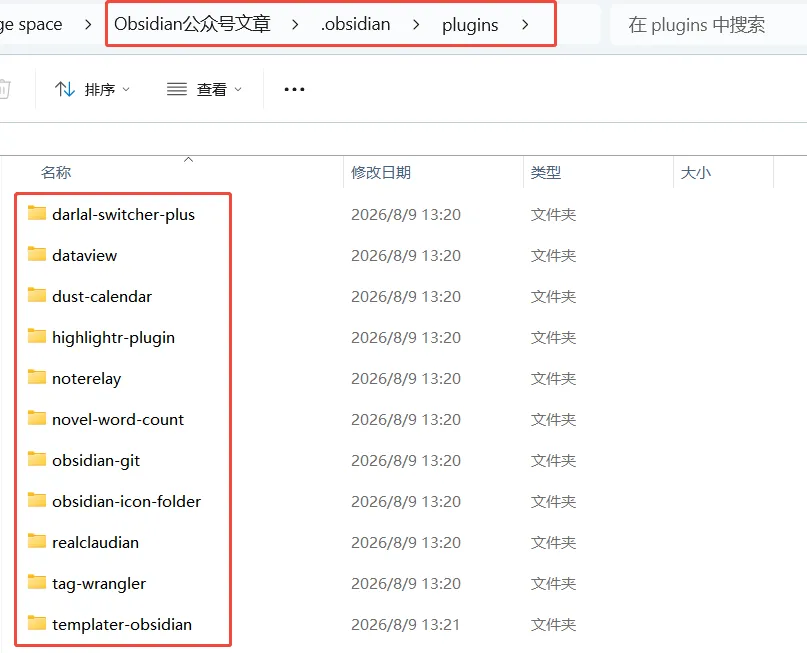
Task: Select the novel-word-count folder name
Action: pyautogui.click(x=118, y=419)
